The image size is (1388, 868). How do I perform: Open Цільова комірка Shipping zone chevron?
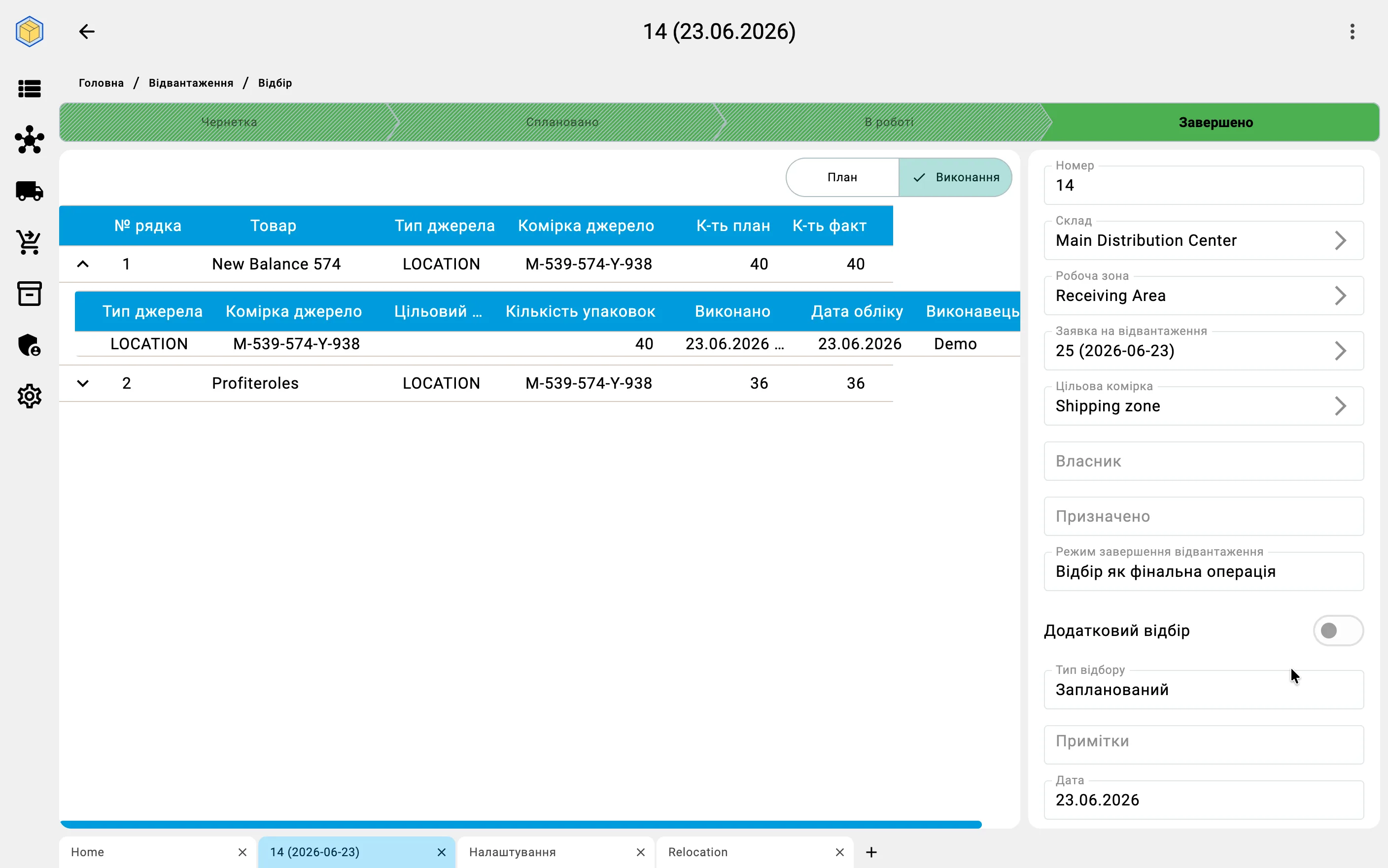(x=1341, y=406)
